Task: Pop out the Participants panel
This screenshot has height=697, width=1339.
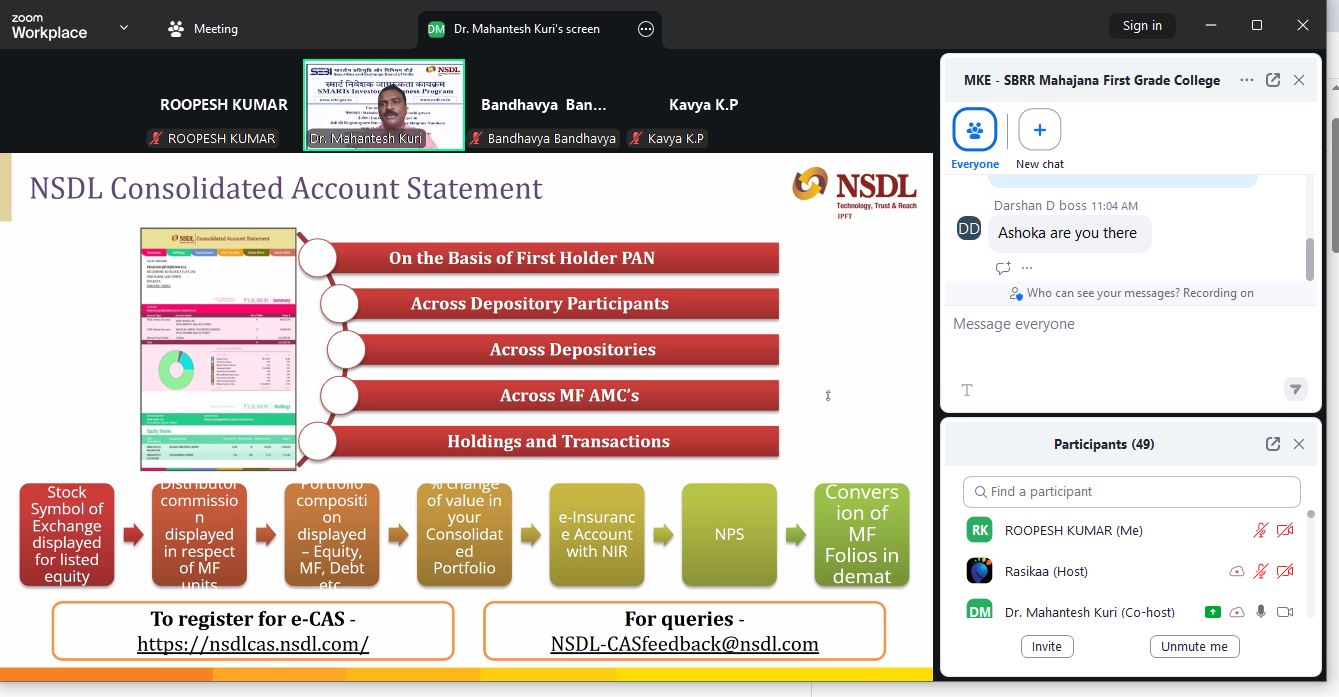Action: [x=1273, y=444]
